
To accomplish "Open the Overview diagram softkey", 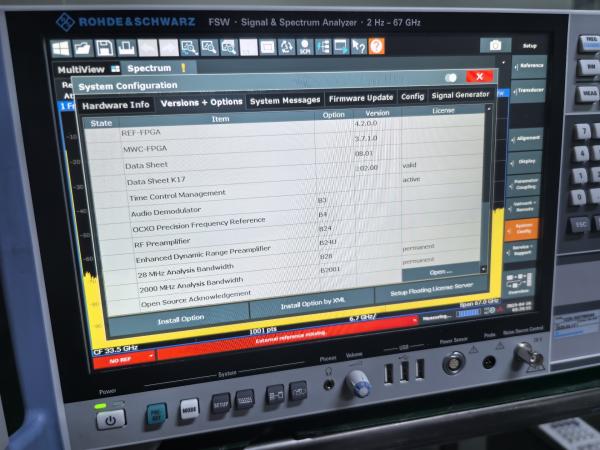I will click(x=519, y=282).
